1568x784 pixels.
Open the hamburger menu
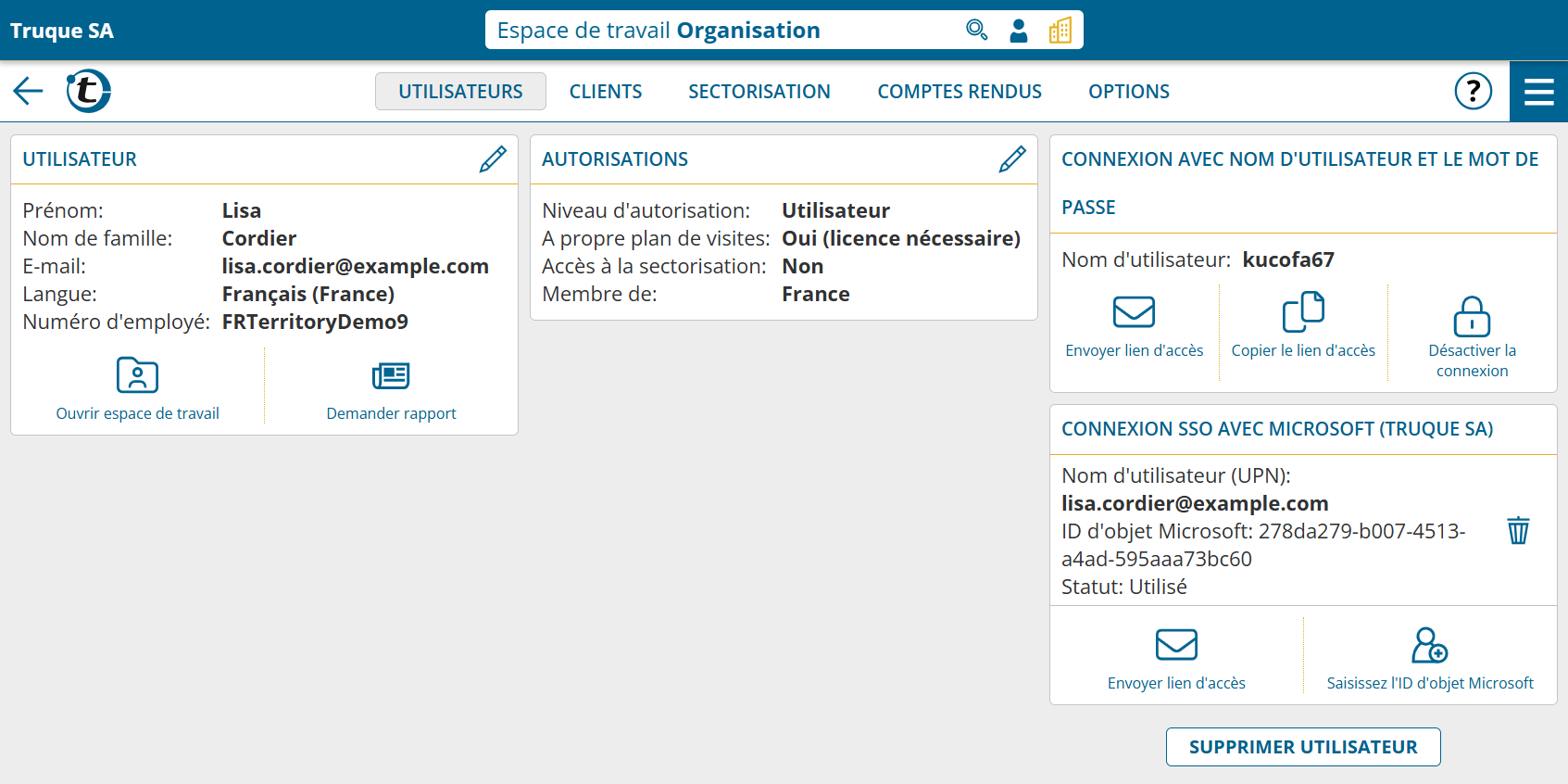1538,91
